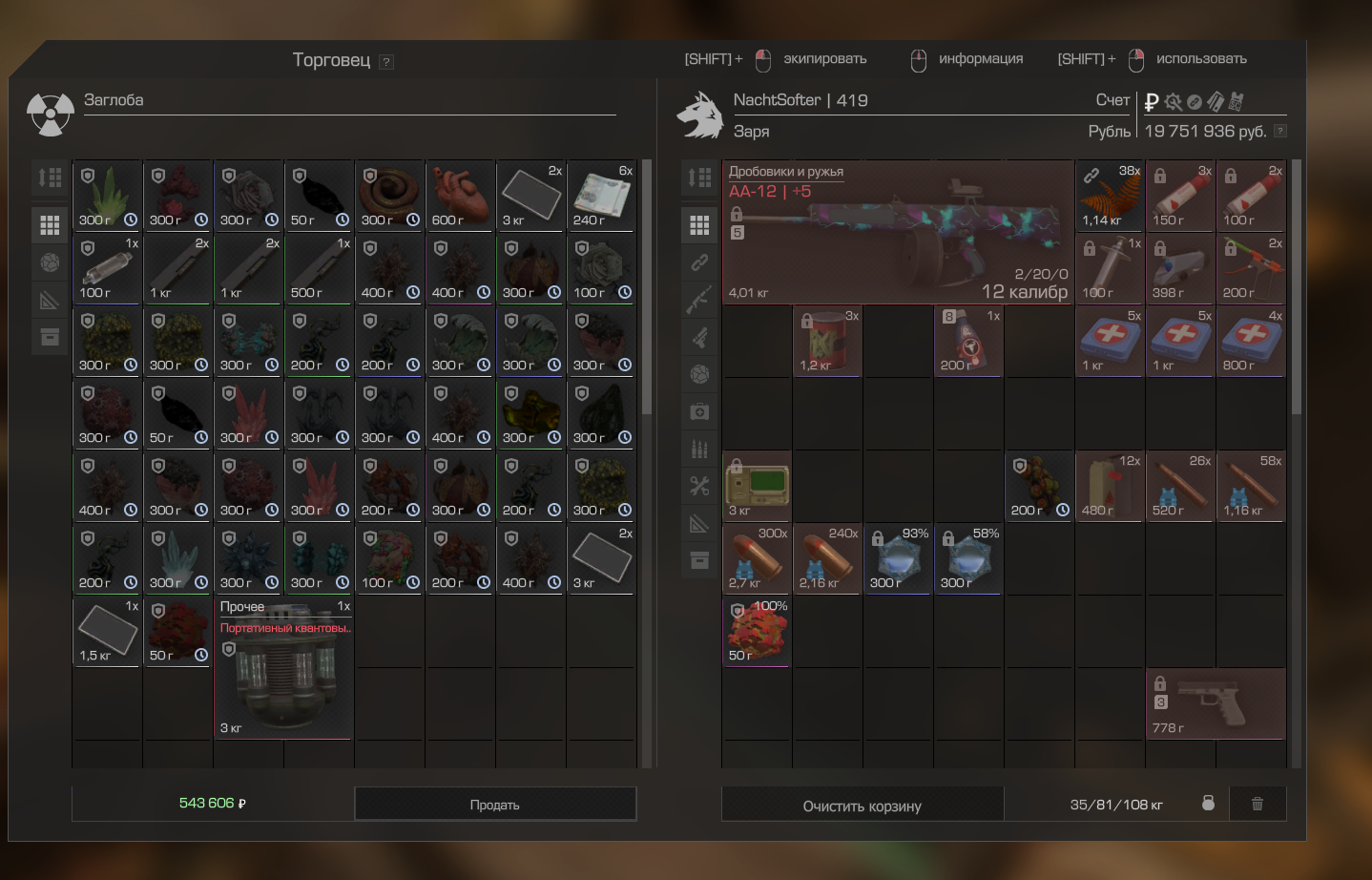Select the tickets currency icon
Screen dimensions: 1372x880
click(x=1216, y=101)
